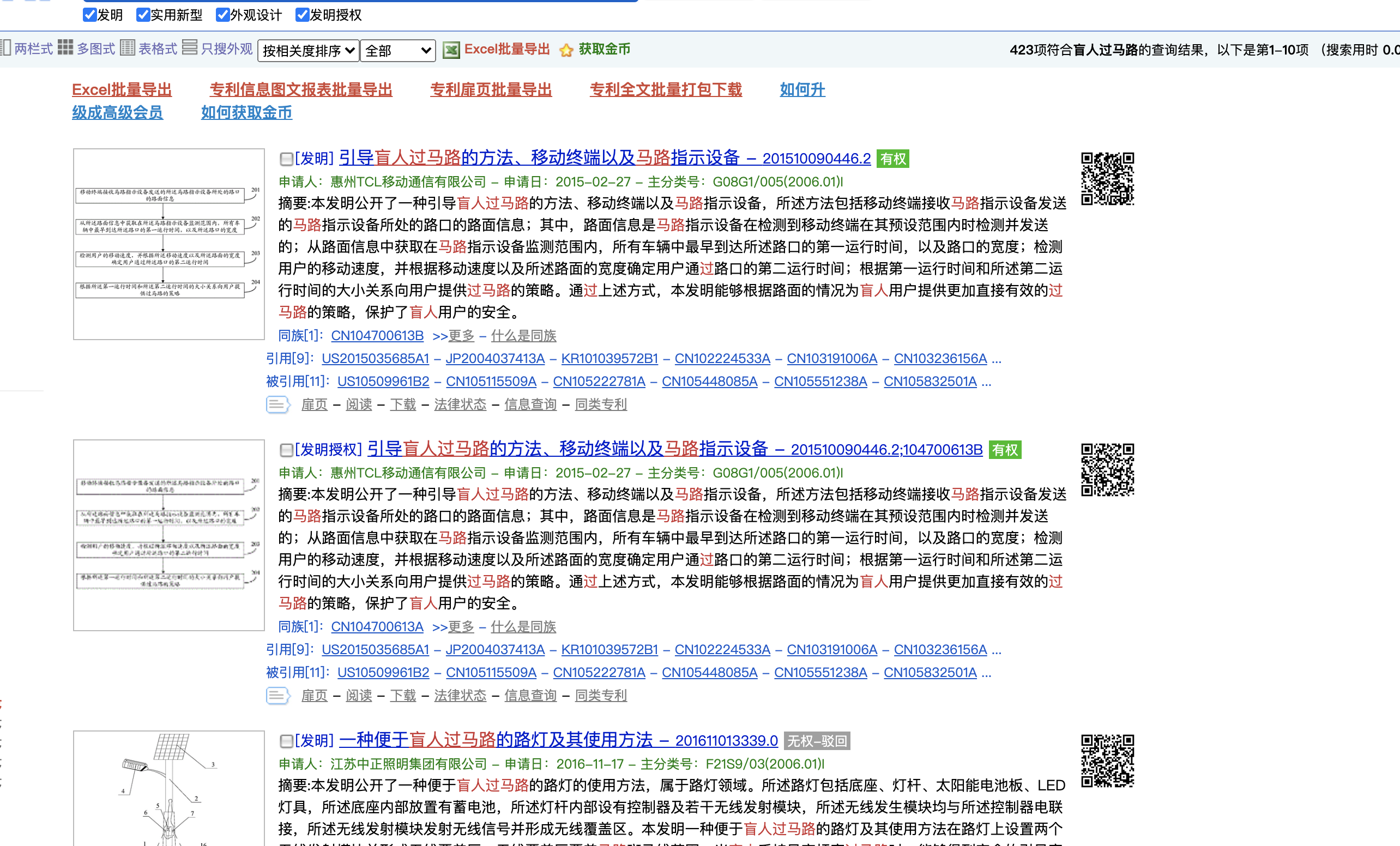Click 信息查询 under first patent
The image size is (1400, 846).
[x=530, y=404]
